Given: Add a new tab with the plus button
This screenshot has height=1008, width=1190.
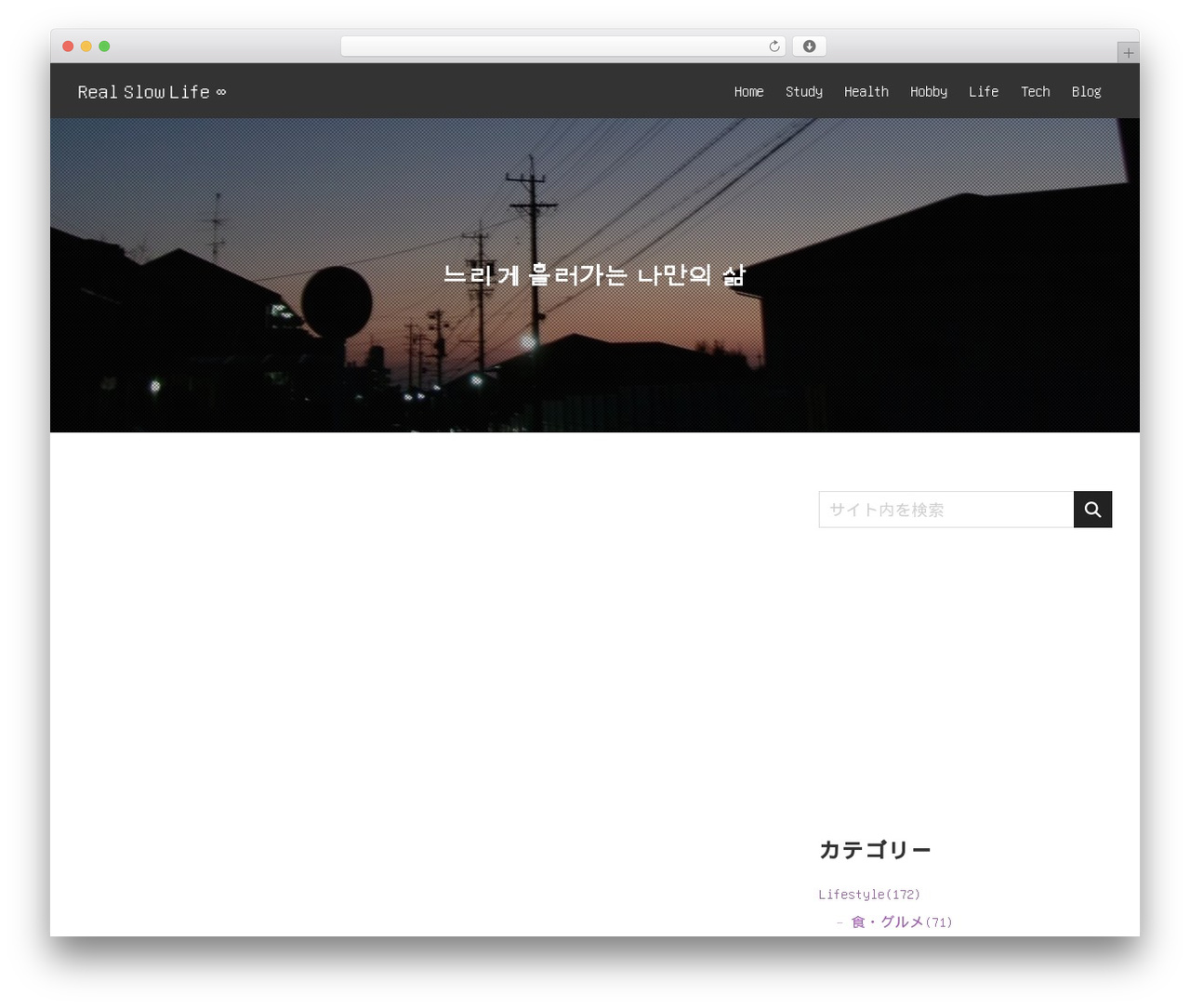Looking at the screenshot, I should (1128, 53).
